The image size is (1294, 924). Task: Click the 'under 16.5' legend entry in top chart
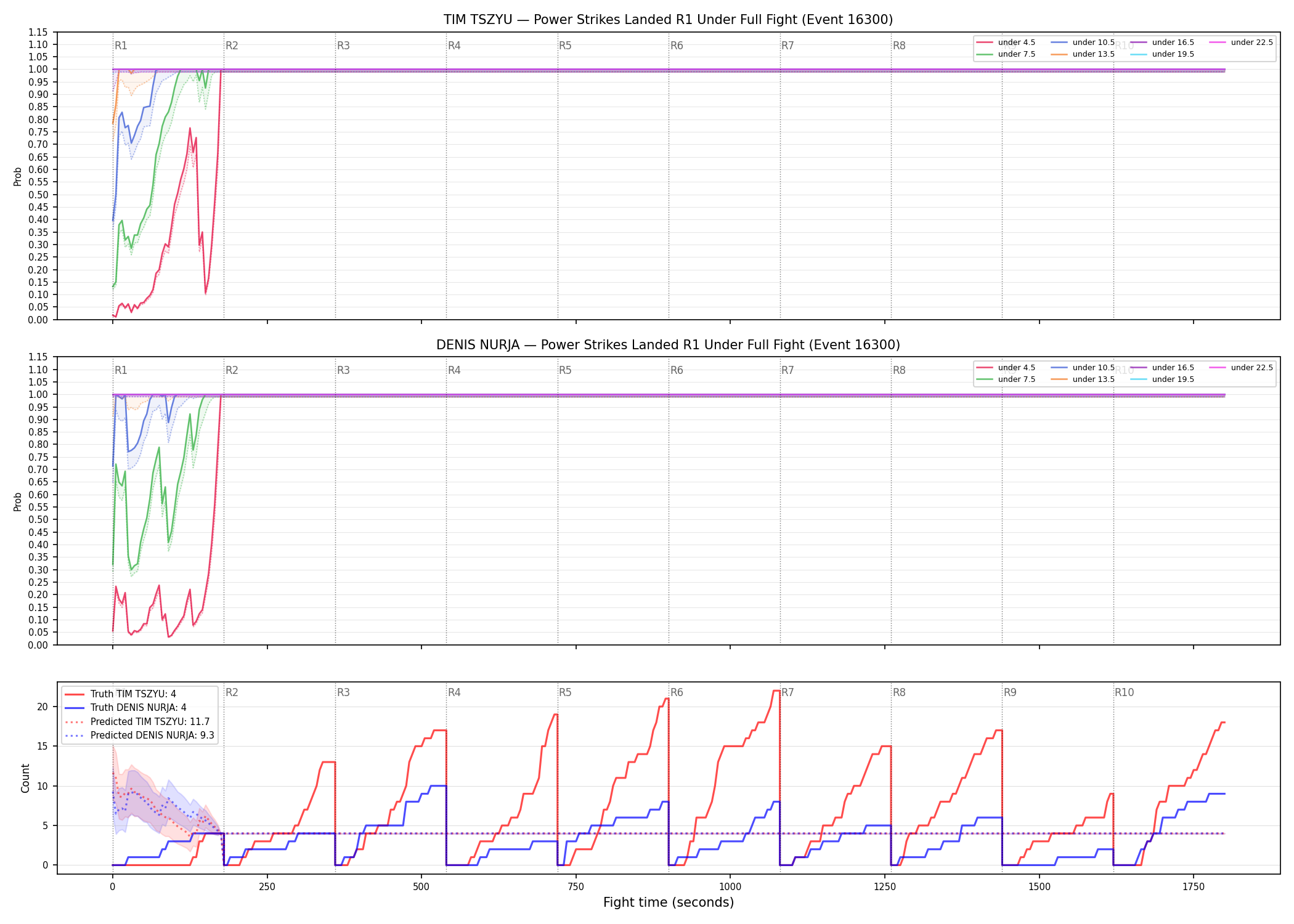[x=1162, y=43]
